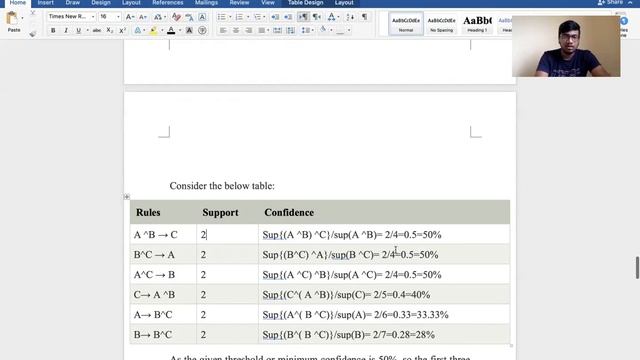This screenshot has width=640, height=360.
Task: Click the character border icon
Action: point(202,17)
